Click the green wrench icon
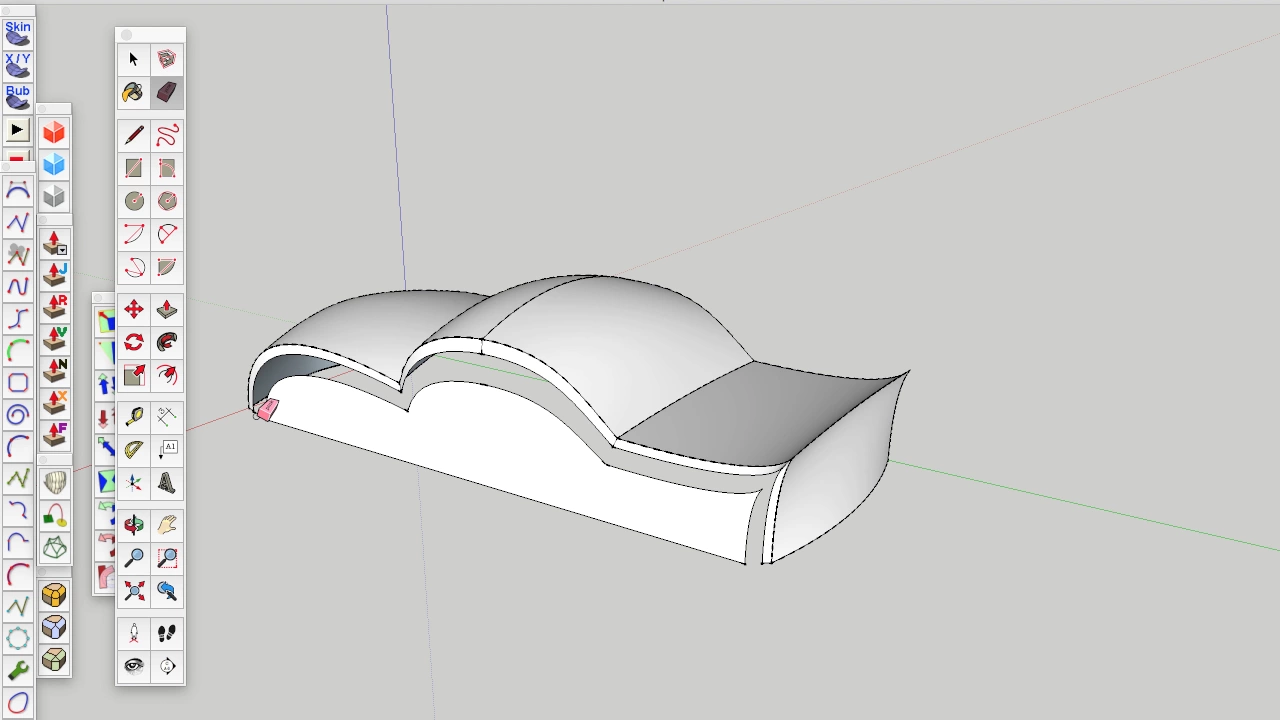This screenshot has height=720, width=1280. pos(17,671)
